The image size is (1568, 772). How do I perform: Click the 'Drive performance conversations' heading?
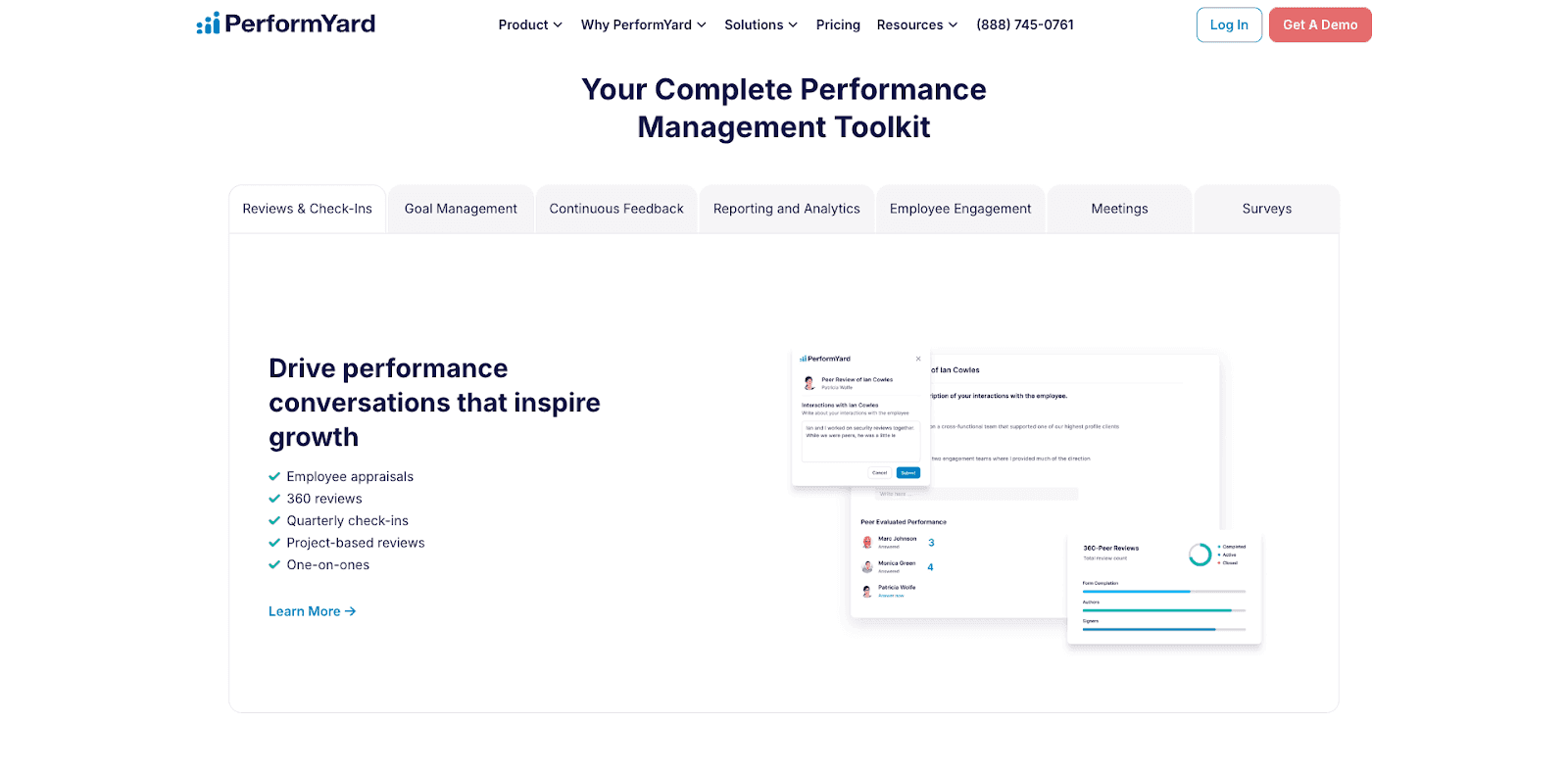(x=434, y=403)
